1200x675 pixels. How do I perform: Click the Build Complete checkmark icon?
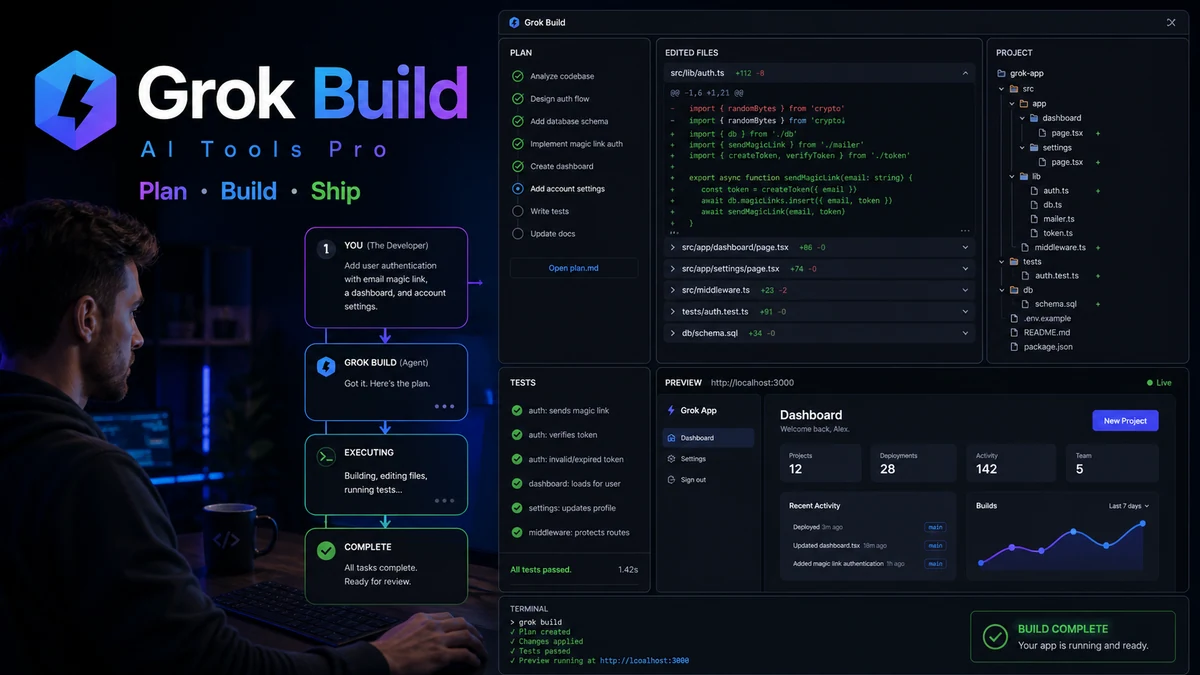tap(994, 637)
